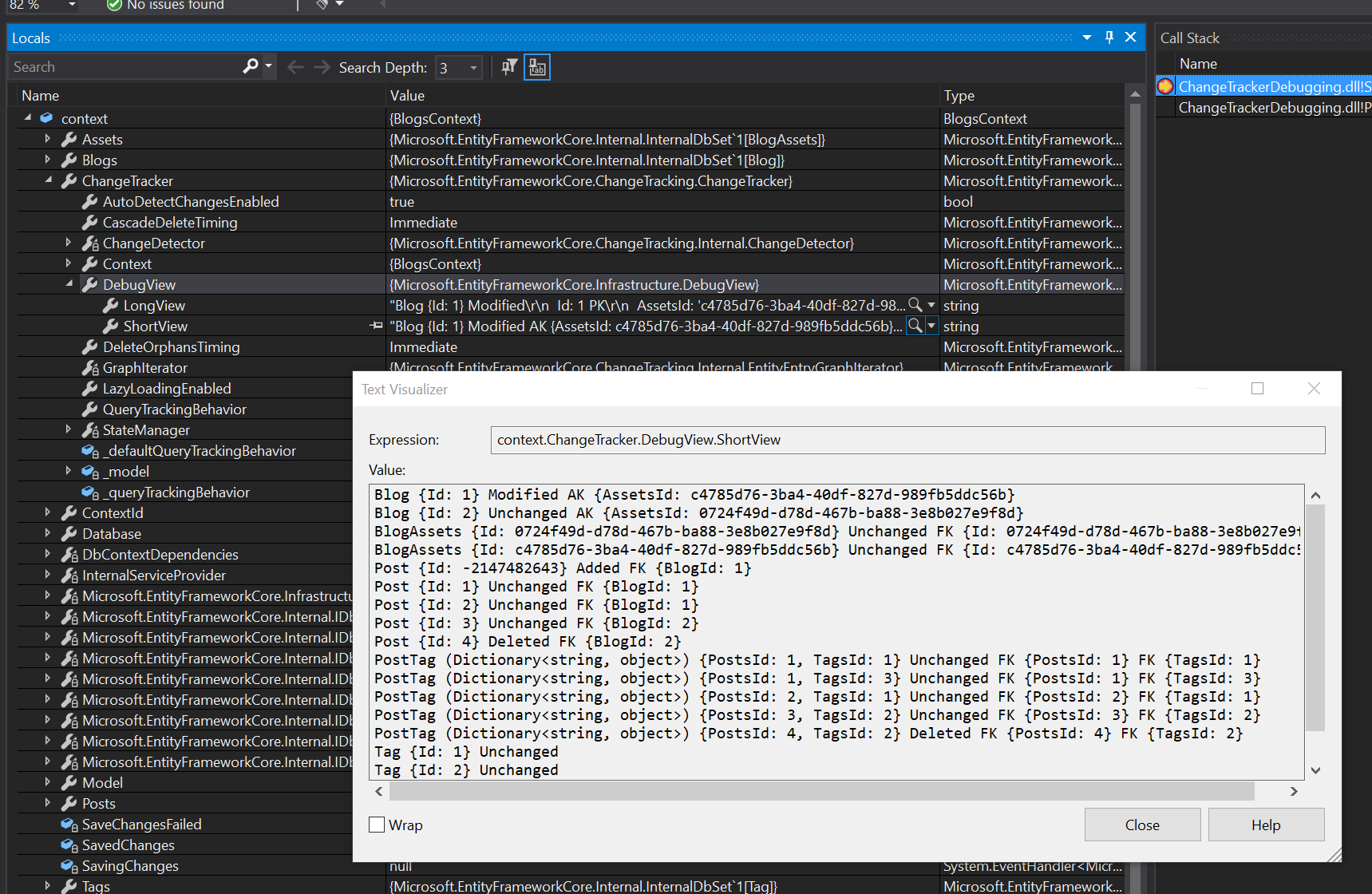This screenshot has width=1372, height=894.
Task: Collapse the ChangeTracker node
Action: pyautogui.click(x=49, y=180)
